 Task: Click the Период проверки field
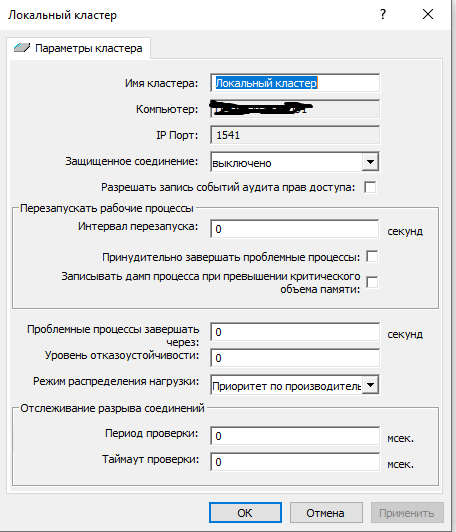(295, 436)
